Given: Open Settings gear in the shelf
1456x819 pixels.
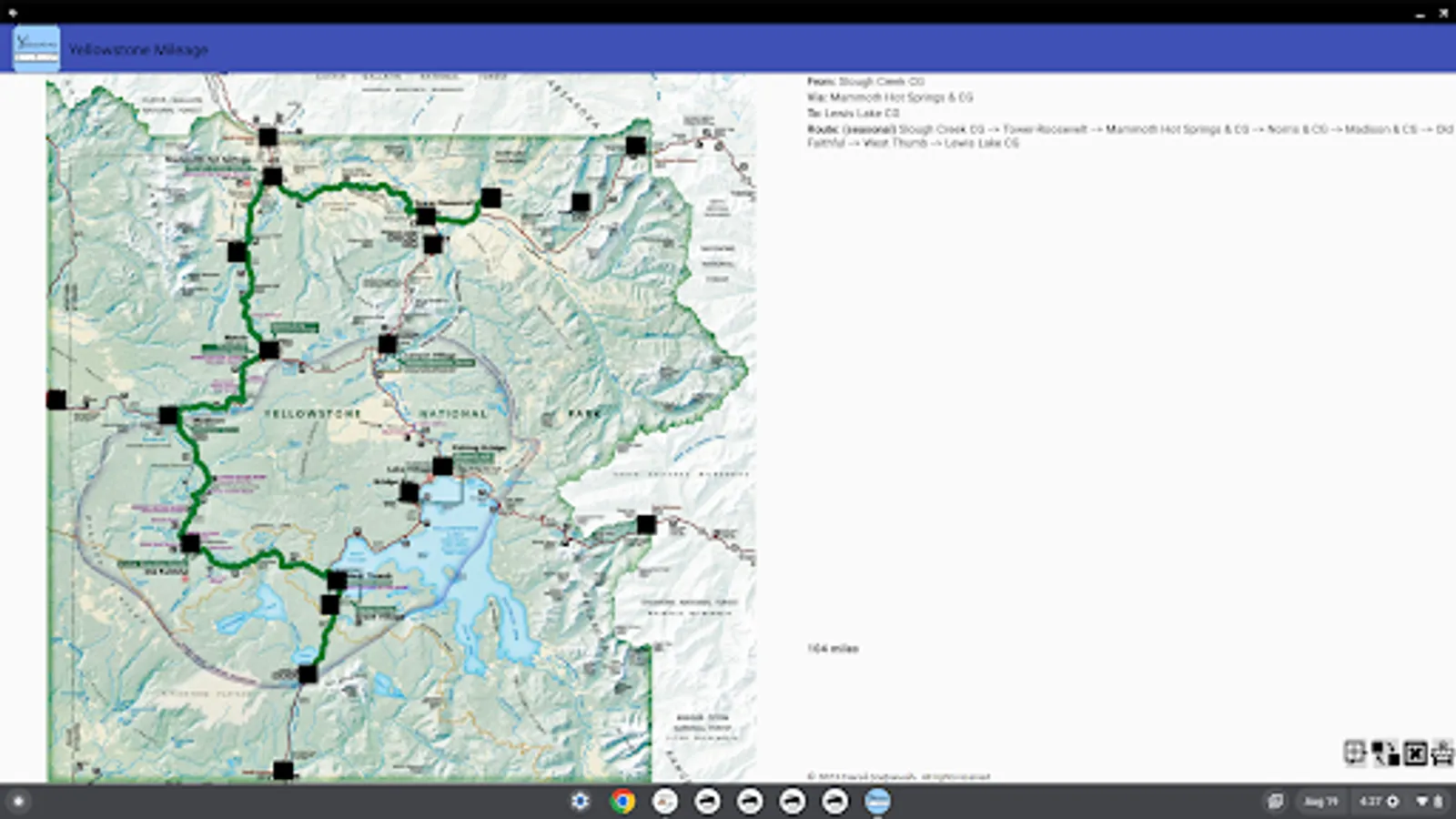Looking at the screenshot, I should 580,801.
